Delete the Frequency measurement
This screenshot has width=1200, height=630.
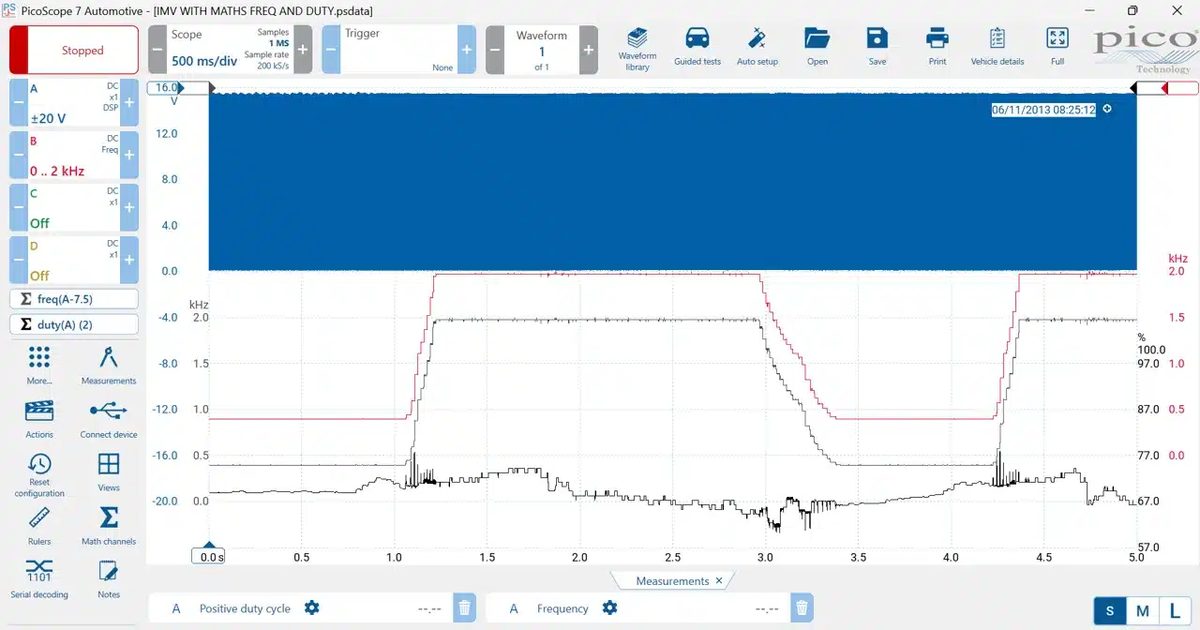[x=801, y=607]
